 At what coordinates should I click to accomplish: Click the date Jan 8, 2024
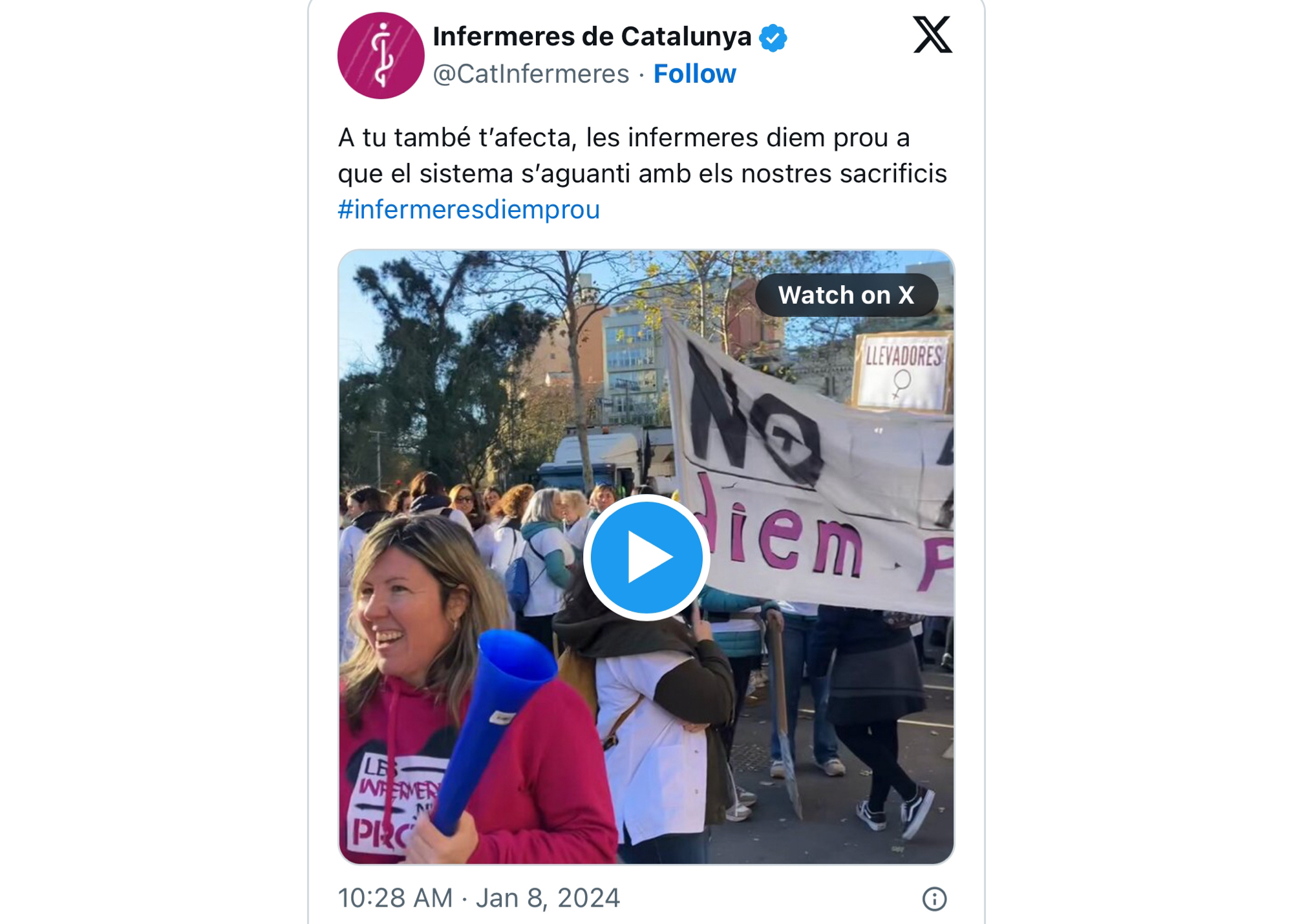pos(548,898)
